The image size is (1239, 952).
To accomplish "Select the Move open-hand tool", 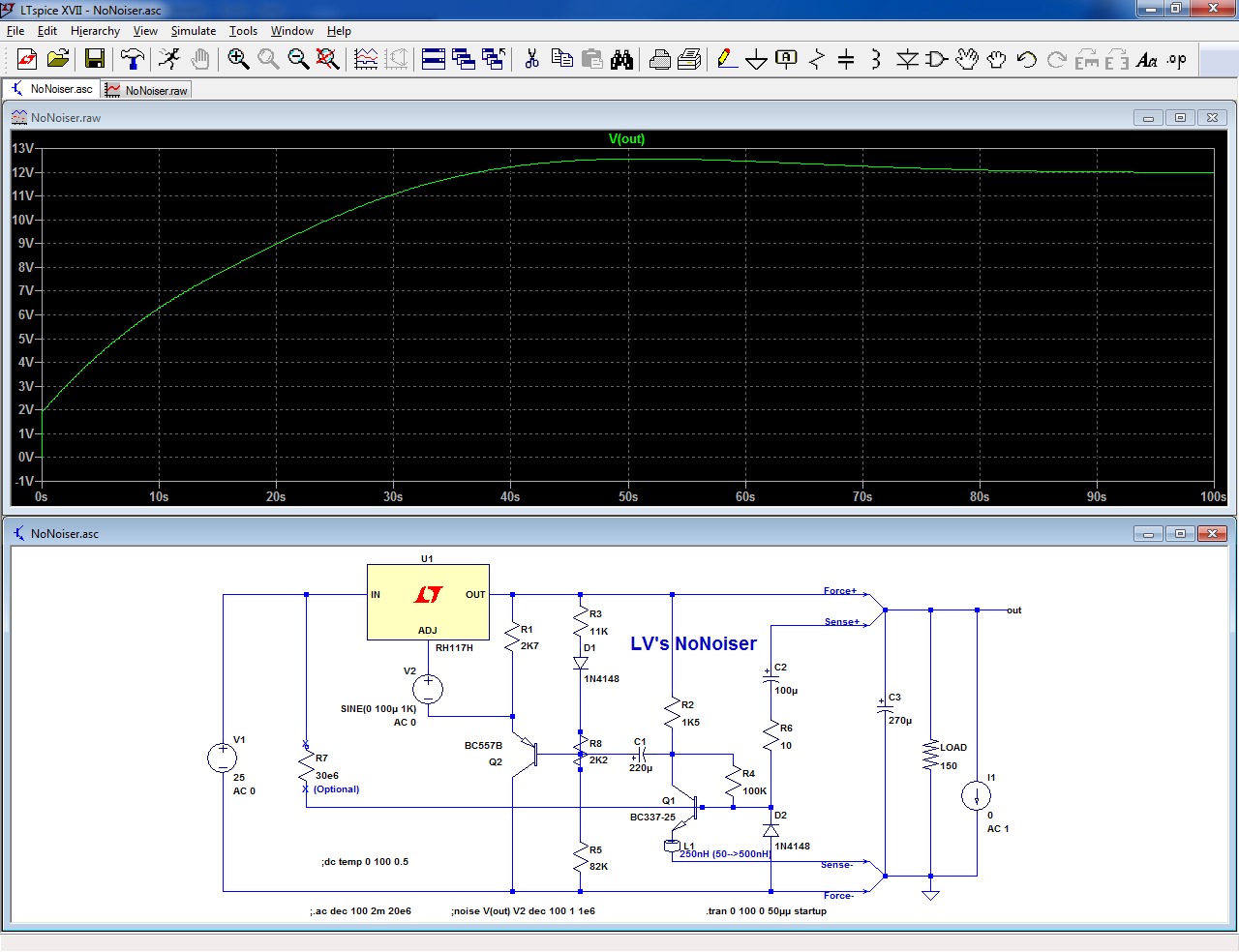I will [967, 59].
